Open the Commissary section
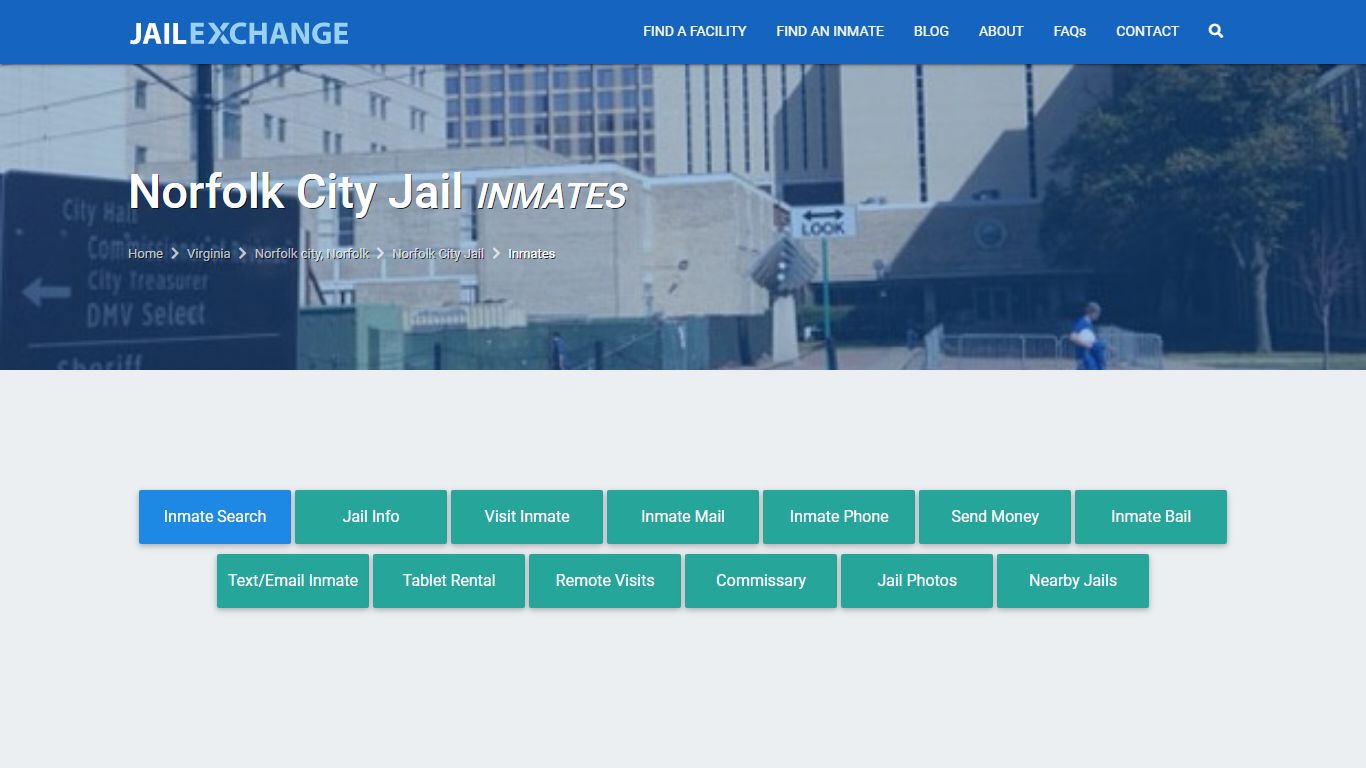The image size is (1366, 768). coord(761,581)
